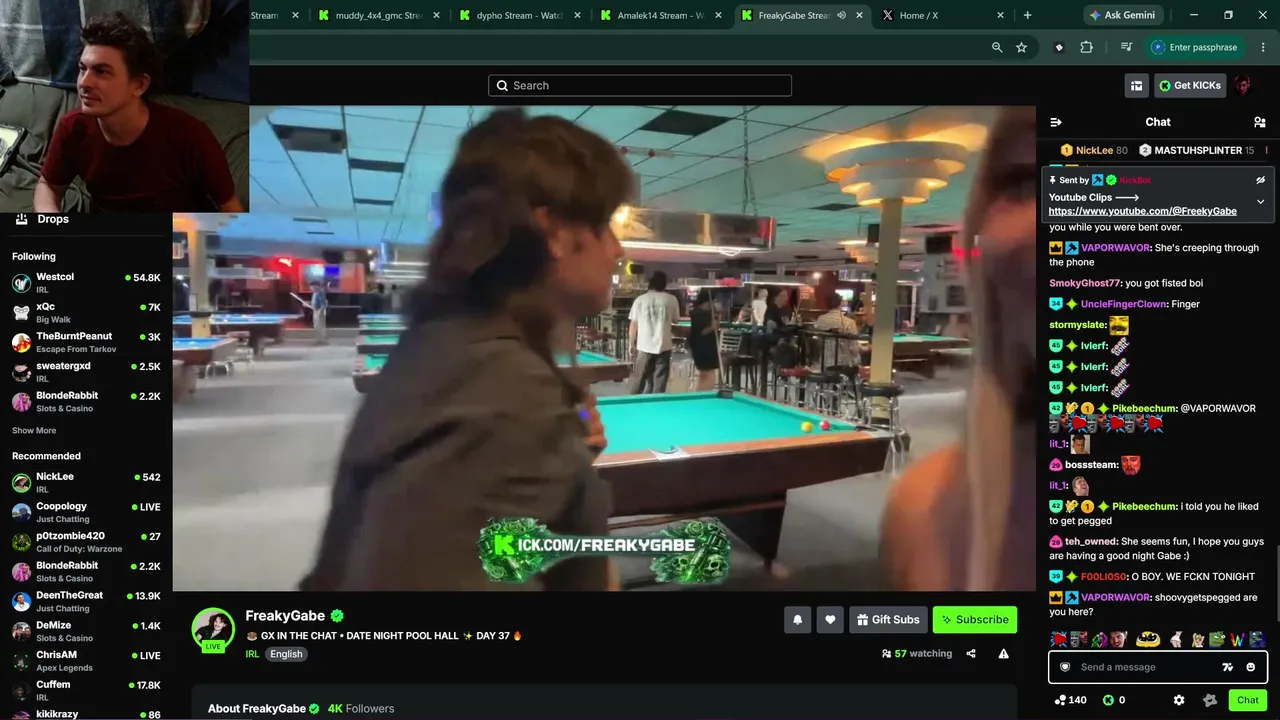Open the emoji picker in the message box
Screen dimensions: 1280x720
coord(1250,667)
